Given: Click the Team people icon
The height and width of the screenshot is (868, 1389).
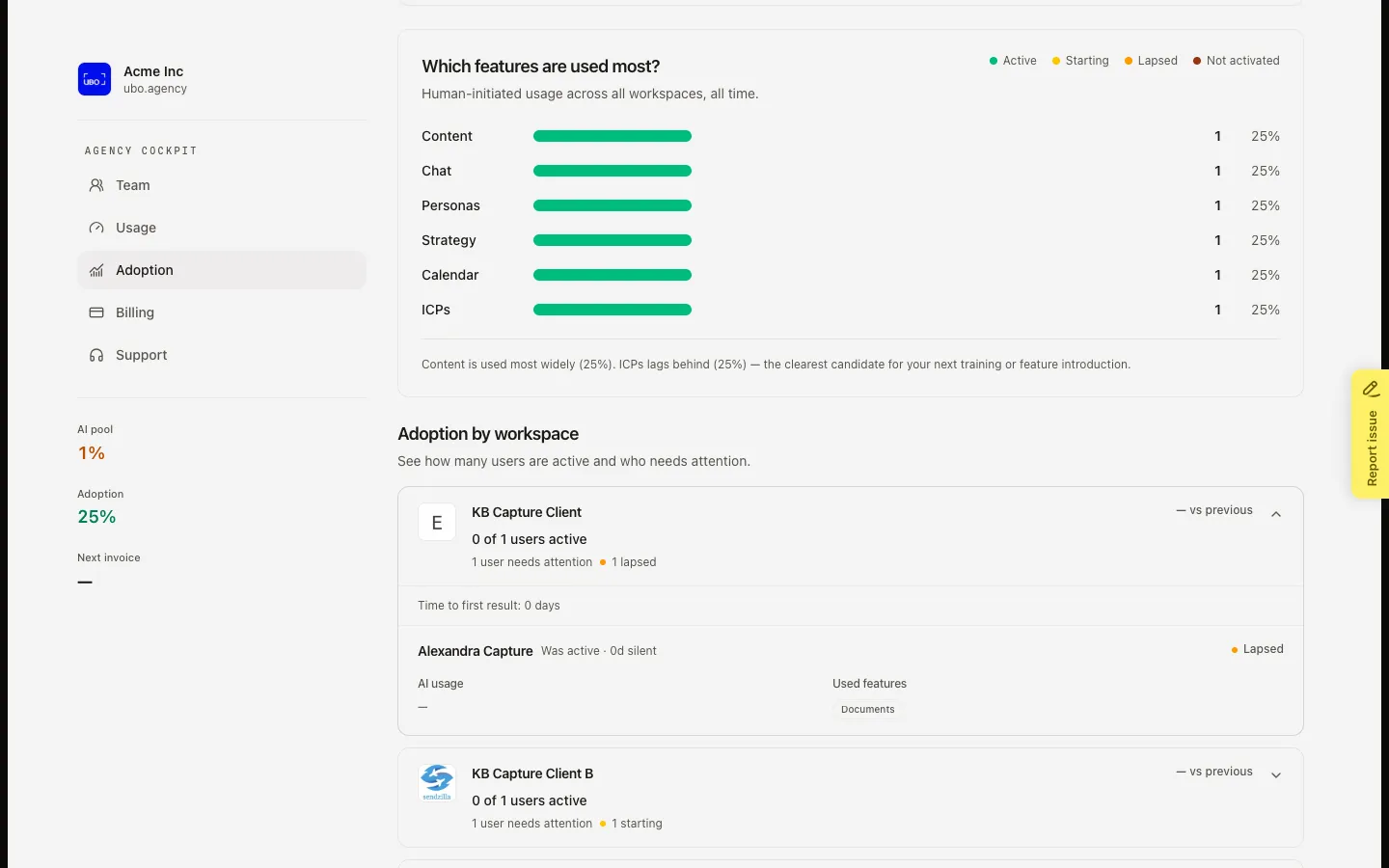Looking at the screenshot, I should (96, 185).
